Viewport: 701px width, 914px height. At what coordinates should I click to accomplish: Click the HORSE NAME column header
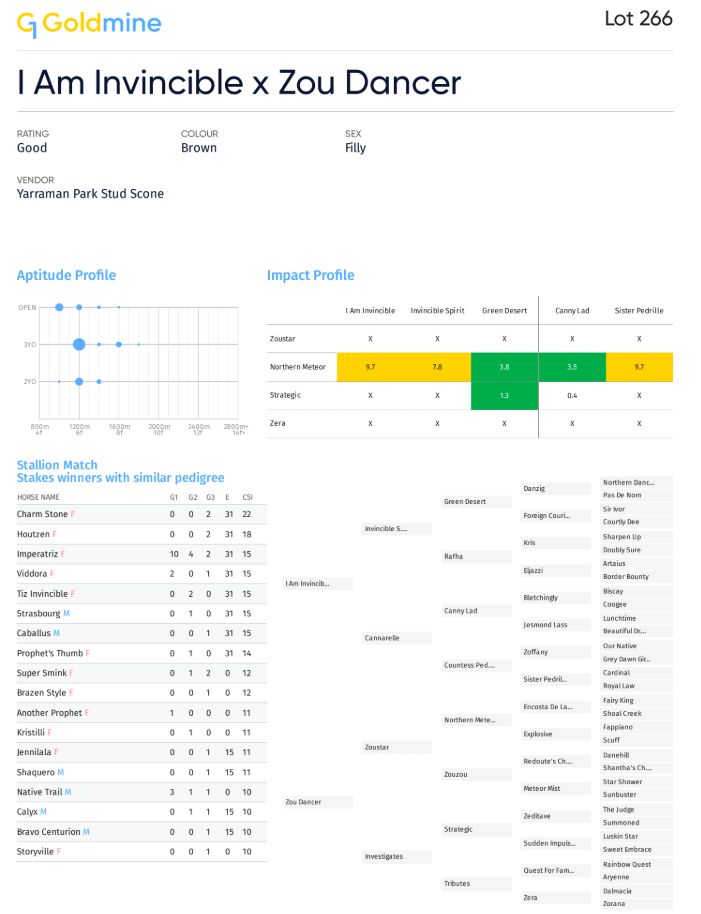click(38, 497)
